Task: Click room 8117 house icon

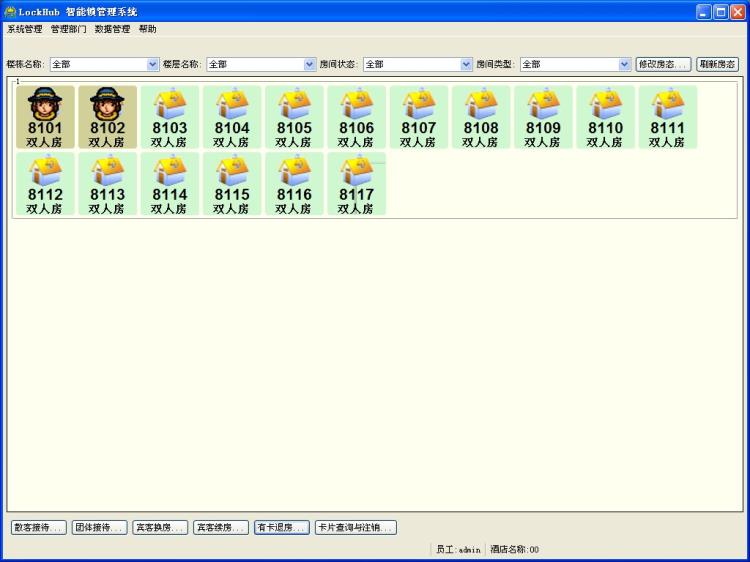Action: point(356,171)
